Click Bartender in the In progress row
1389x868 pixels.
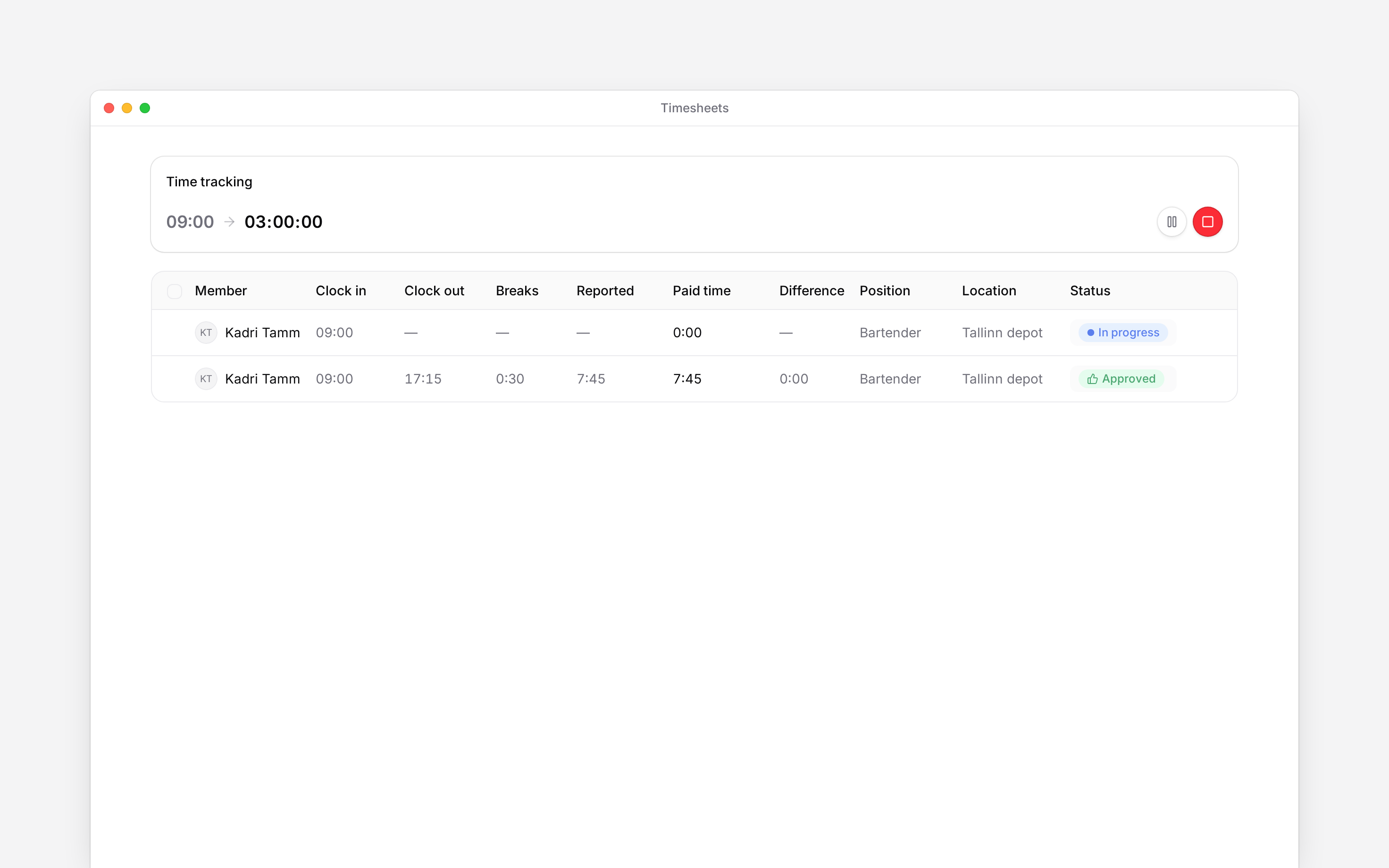pyautogui.click(x=890, y=333)
